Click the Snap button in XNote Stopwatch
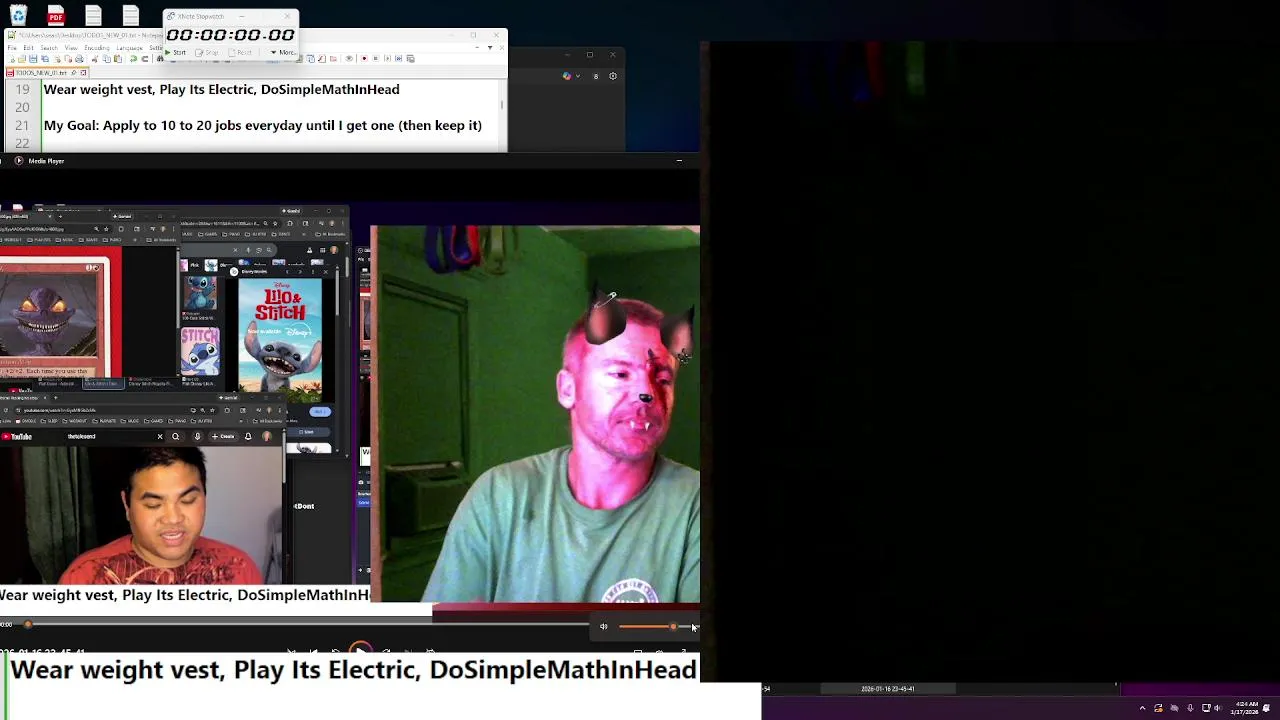The height and width of the screenshot is (720, 1280). [x=207, y=52]
